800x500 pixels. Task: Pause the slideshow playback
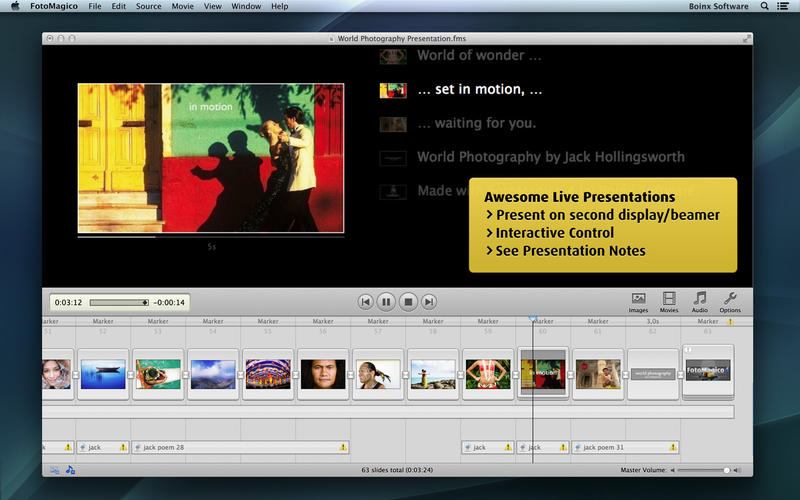(x=387, y=301)
